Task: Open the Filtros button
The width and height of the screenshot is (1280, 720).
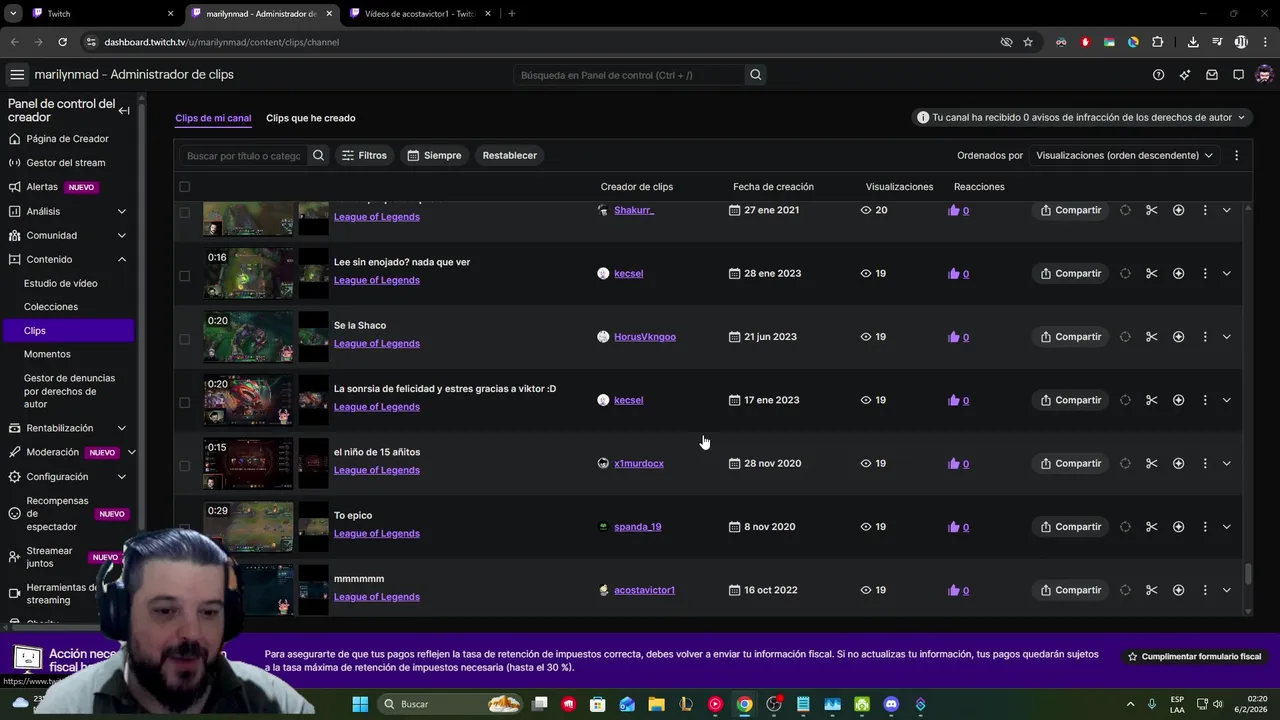Action: [x=364, y=156]
